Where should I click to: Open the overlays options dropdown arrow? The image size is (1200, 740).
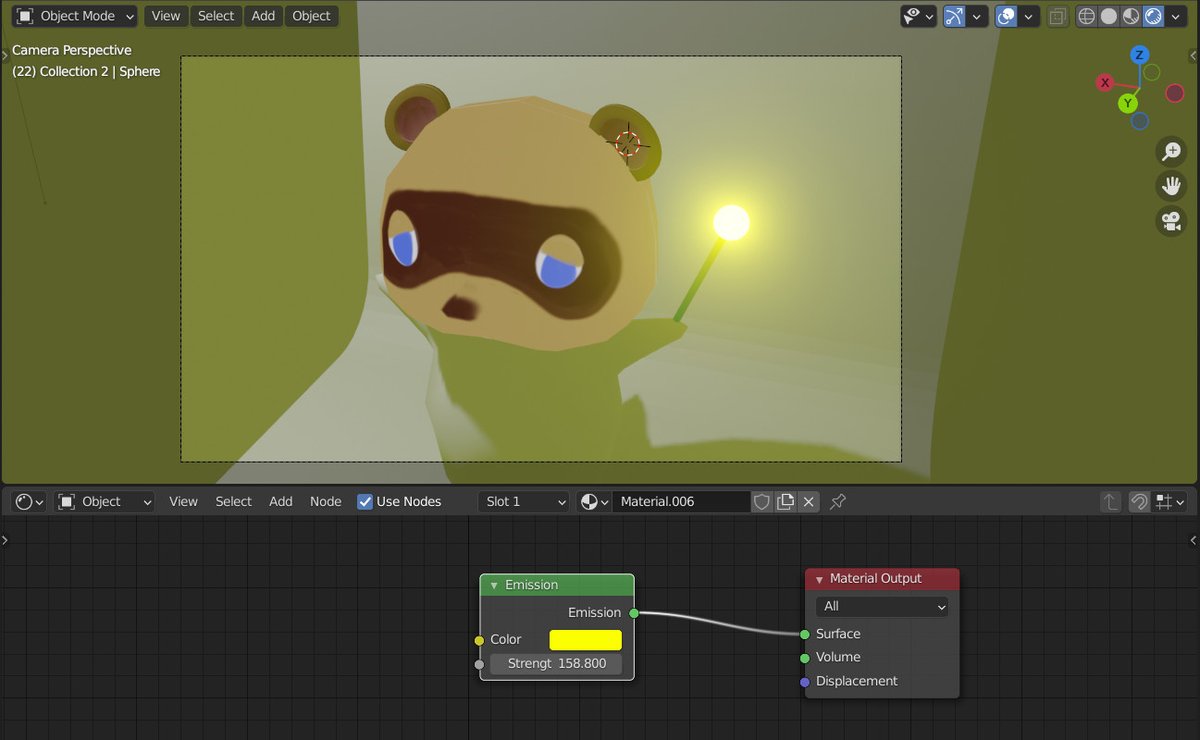[x=1028, y=16]
